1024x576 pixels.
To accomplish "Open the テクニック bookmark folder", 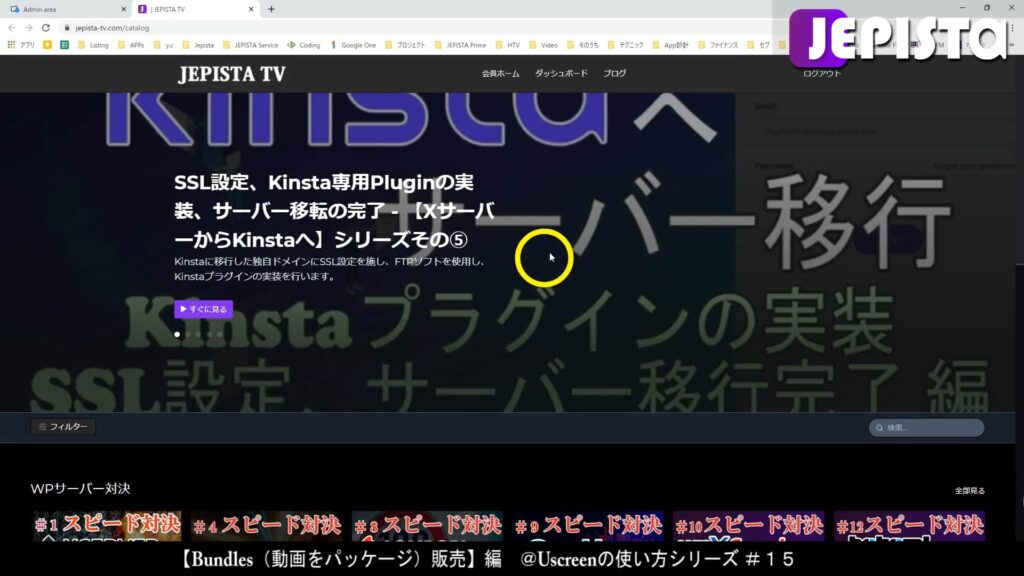I will tap(625, 45).
